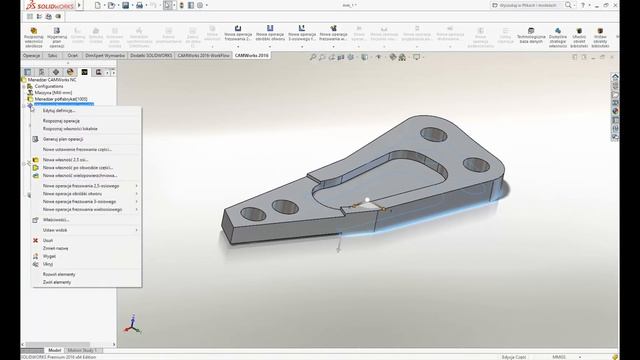Click the Select cursor tool icon
640x360 pixels.
coord(167,5)
